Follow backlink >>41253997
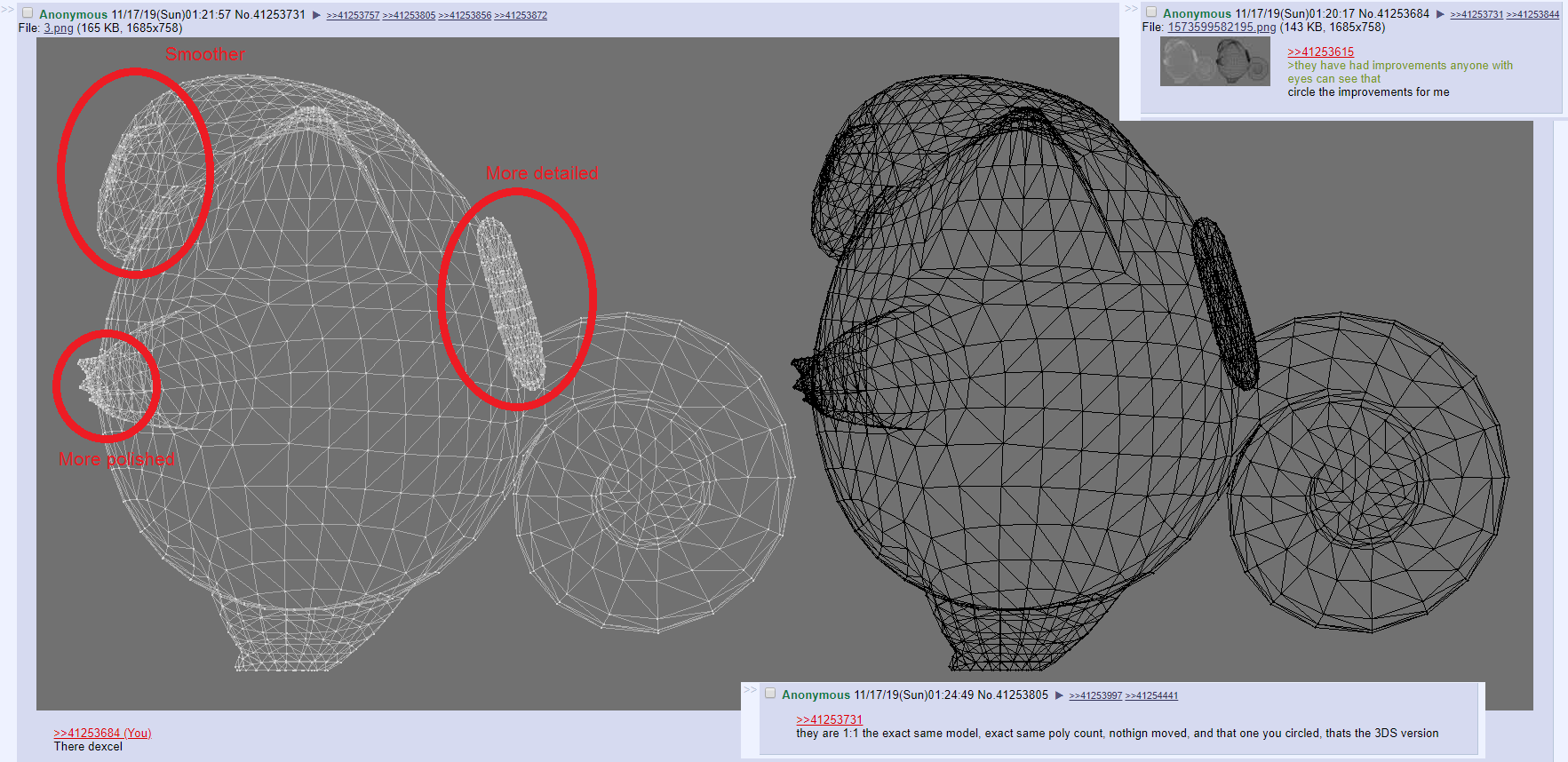1568x762 pixels. click(x=1095, y=696)
